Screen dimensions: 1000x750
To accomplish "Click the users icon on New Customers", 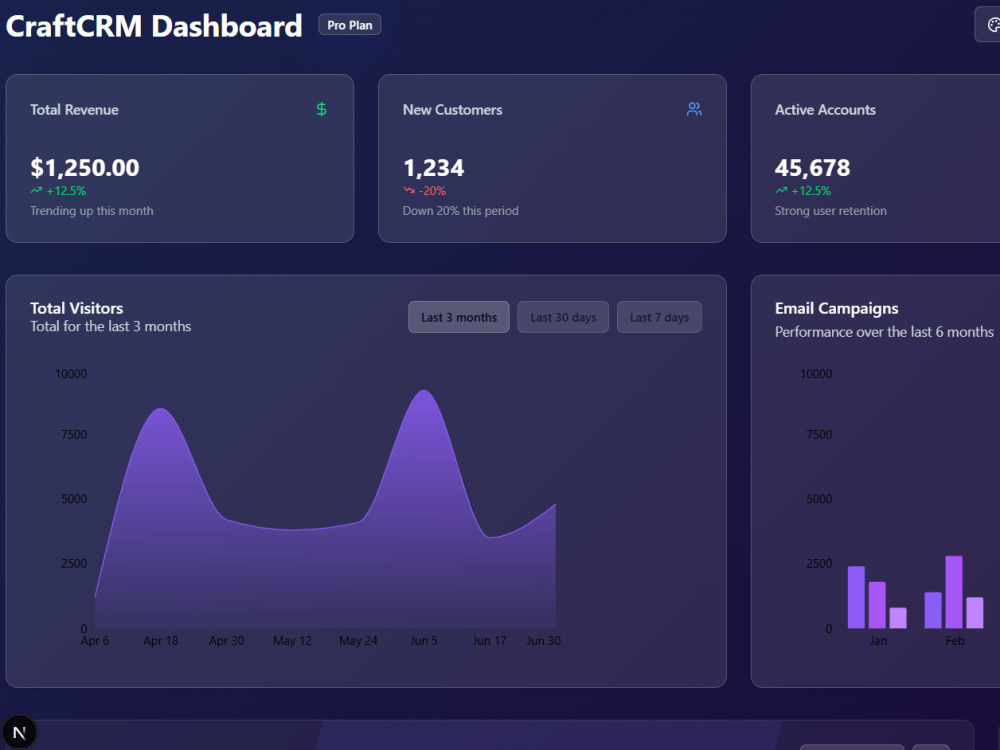I will click(x=694, y=109).
